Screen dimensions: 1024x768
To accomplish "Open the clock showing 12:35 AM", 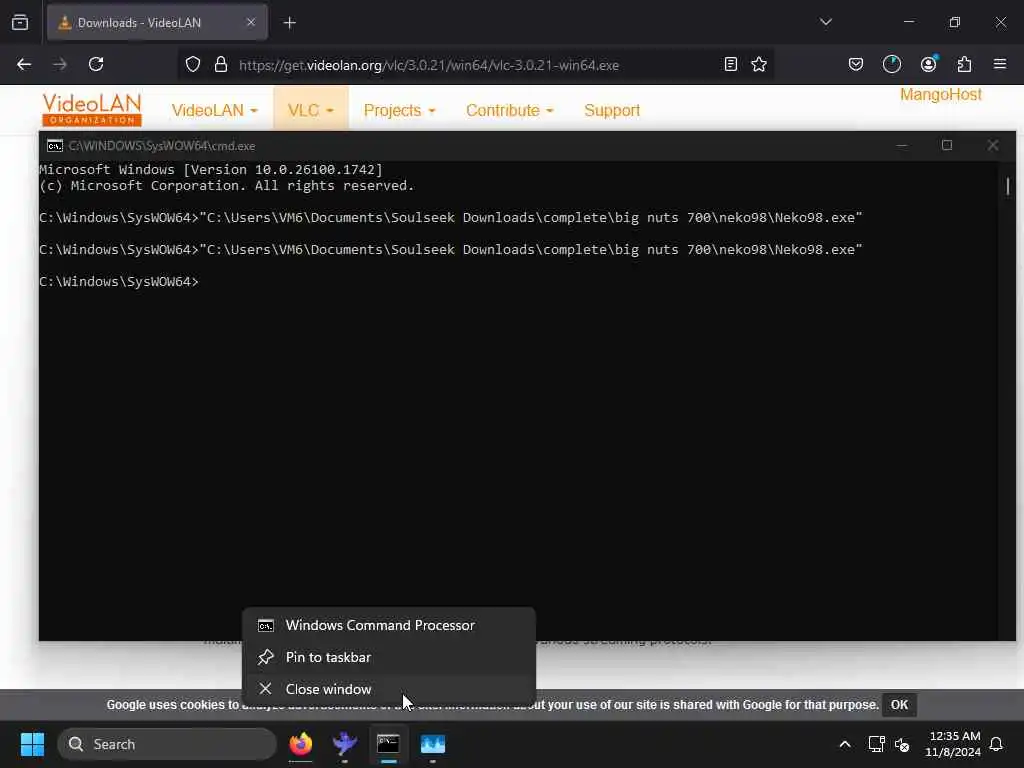I will point(953,744).
